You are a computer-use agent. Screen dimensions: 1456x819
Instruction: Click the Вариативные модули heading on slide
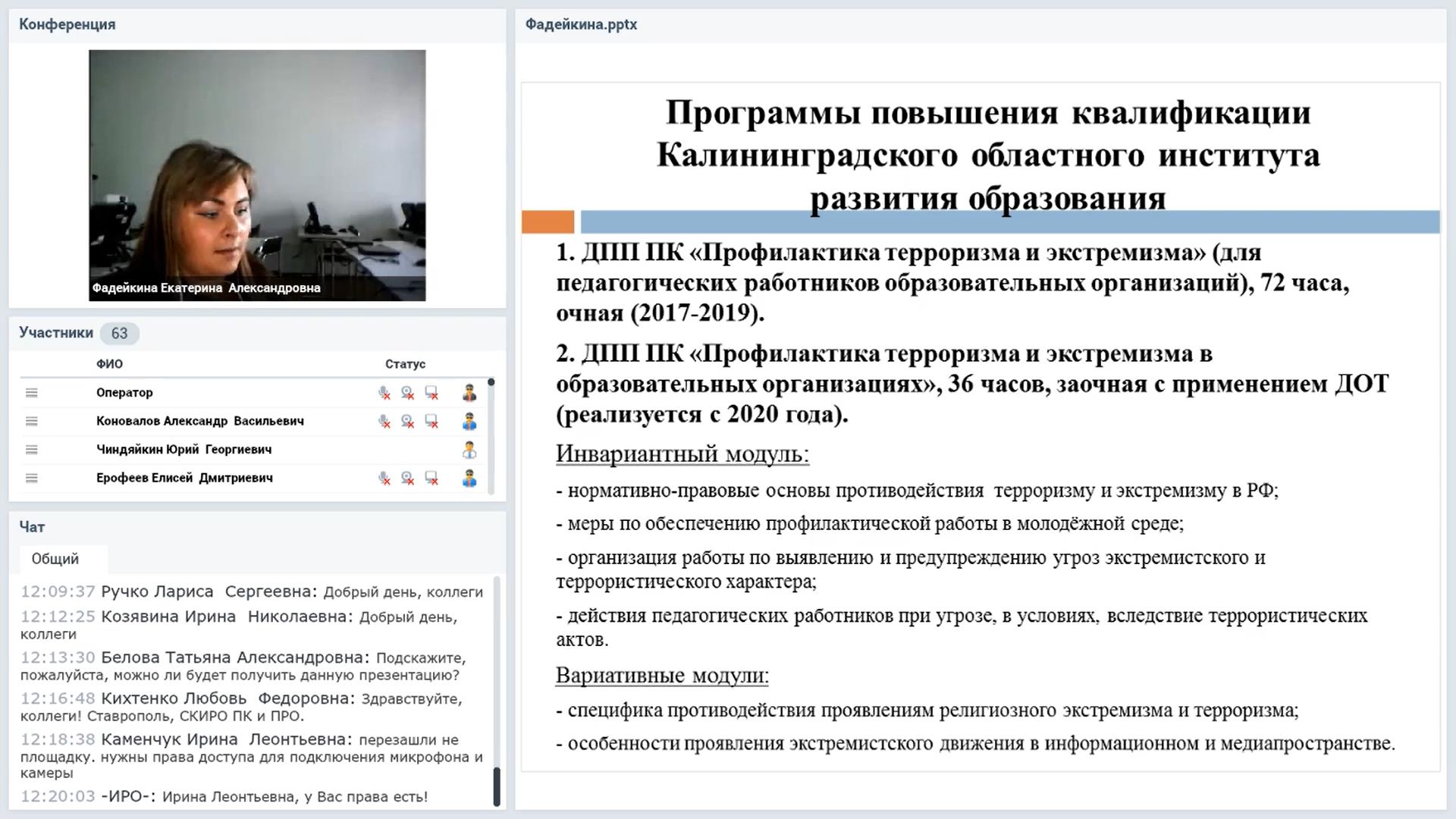point(662,675)
